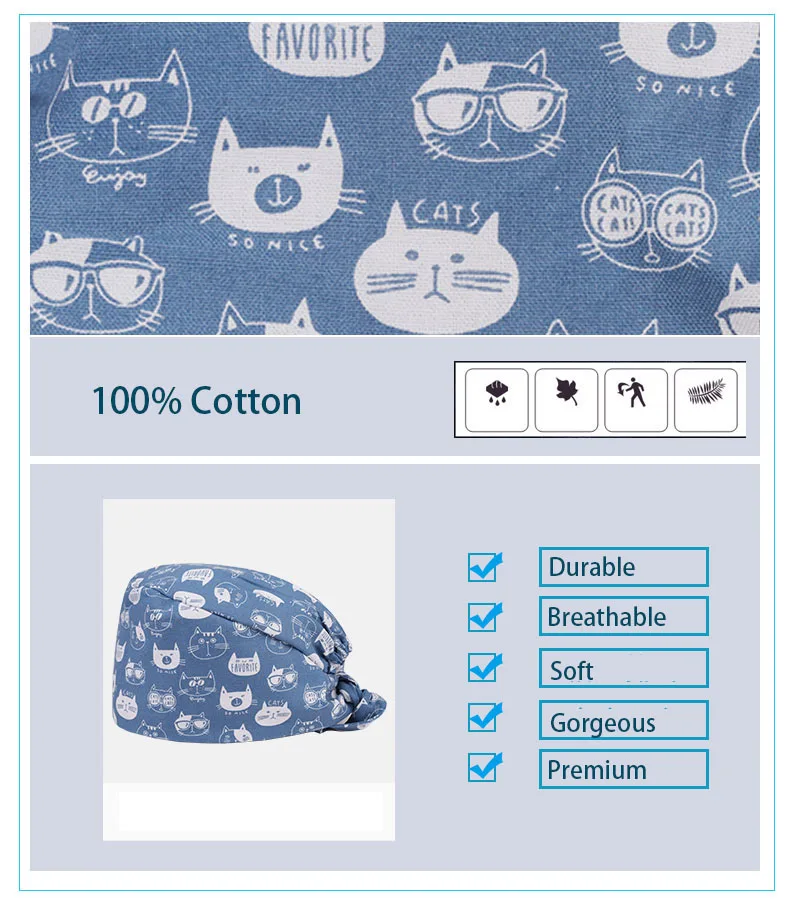
Task: Toggle the checkbox beside Durable
Action: [484, 567]
